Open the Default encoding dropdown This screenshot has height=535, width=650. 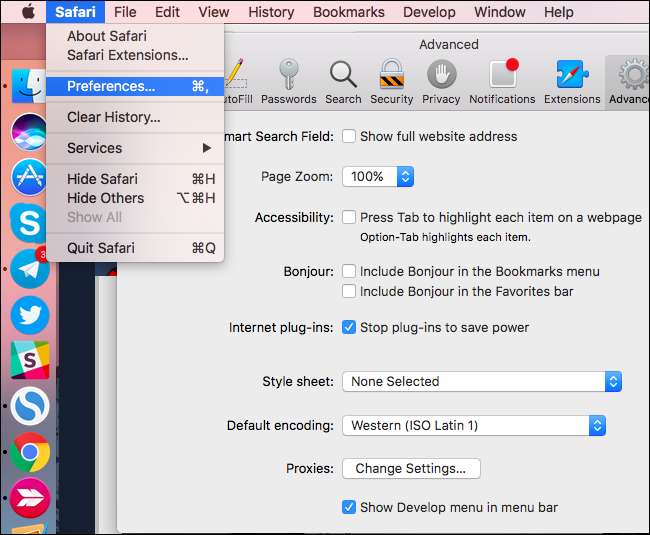pyautogui.click(x=474, y=425)
